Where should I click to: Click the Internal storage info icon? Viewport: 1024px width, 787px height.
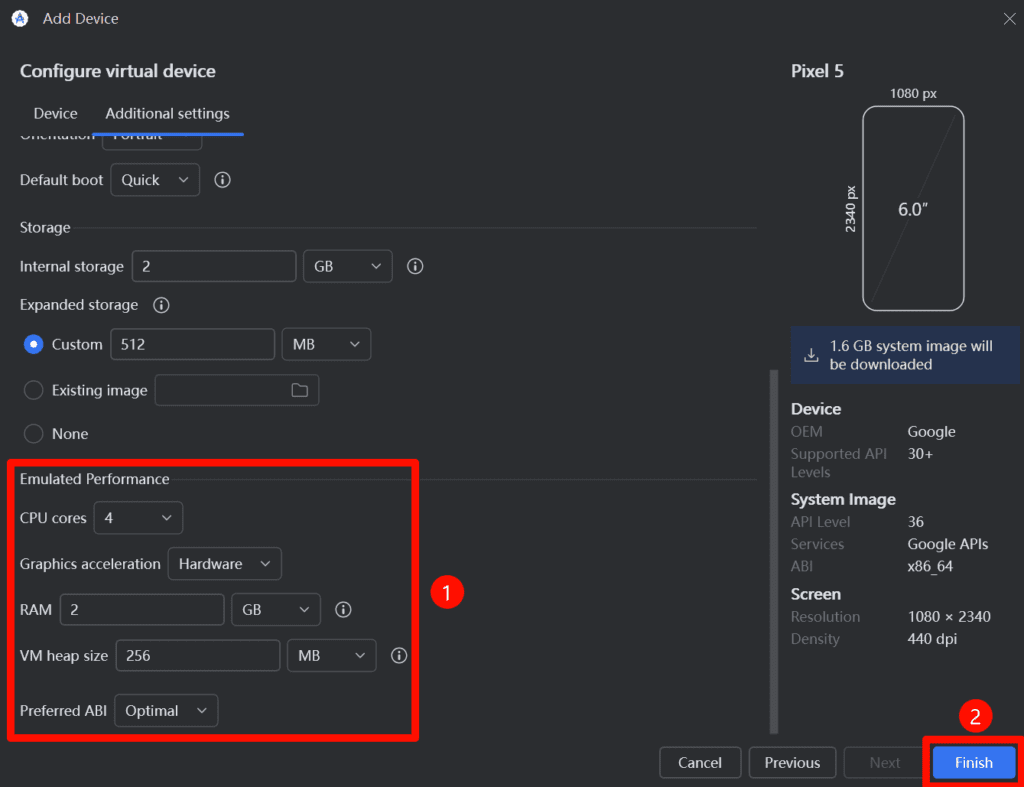click(x=416, y=267)
